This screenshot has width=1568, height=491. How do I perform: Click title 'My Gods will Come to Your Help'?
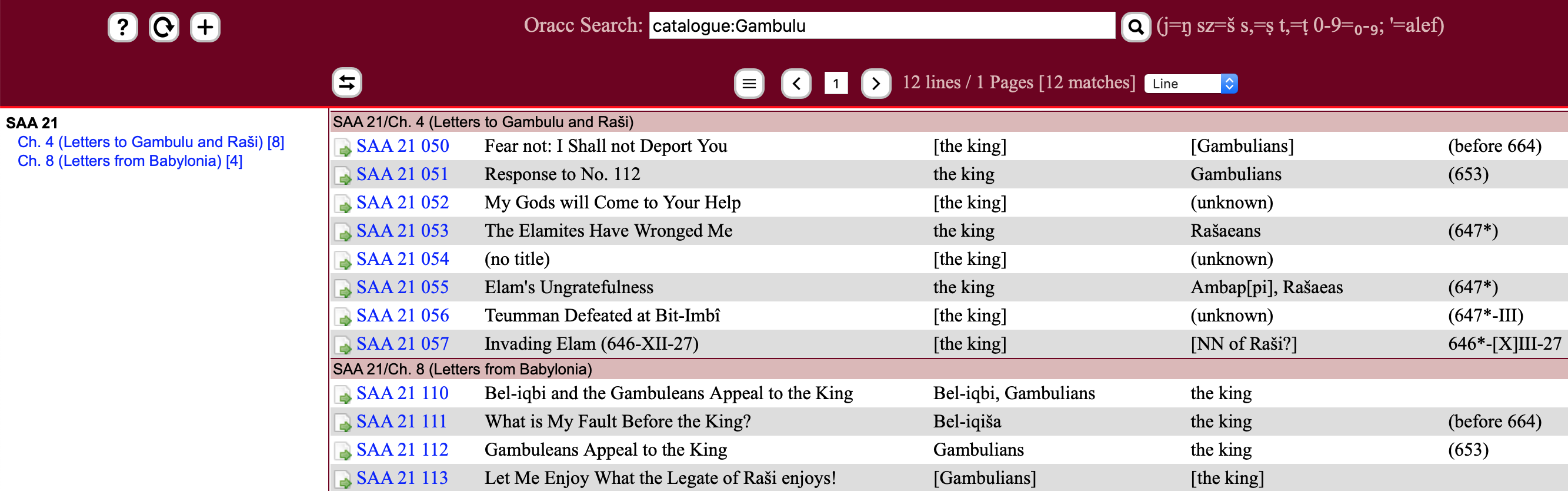point(612,203)
